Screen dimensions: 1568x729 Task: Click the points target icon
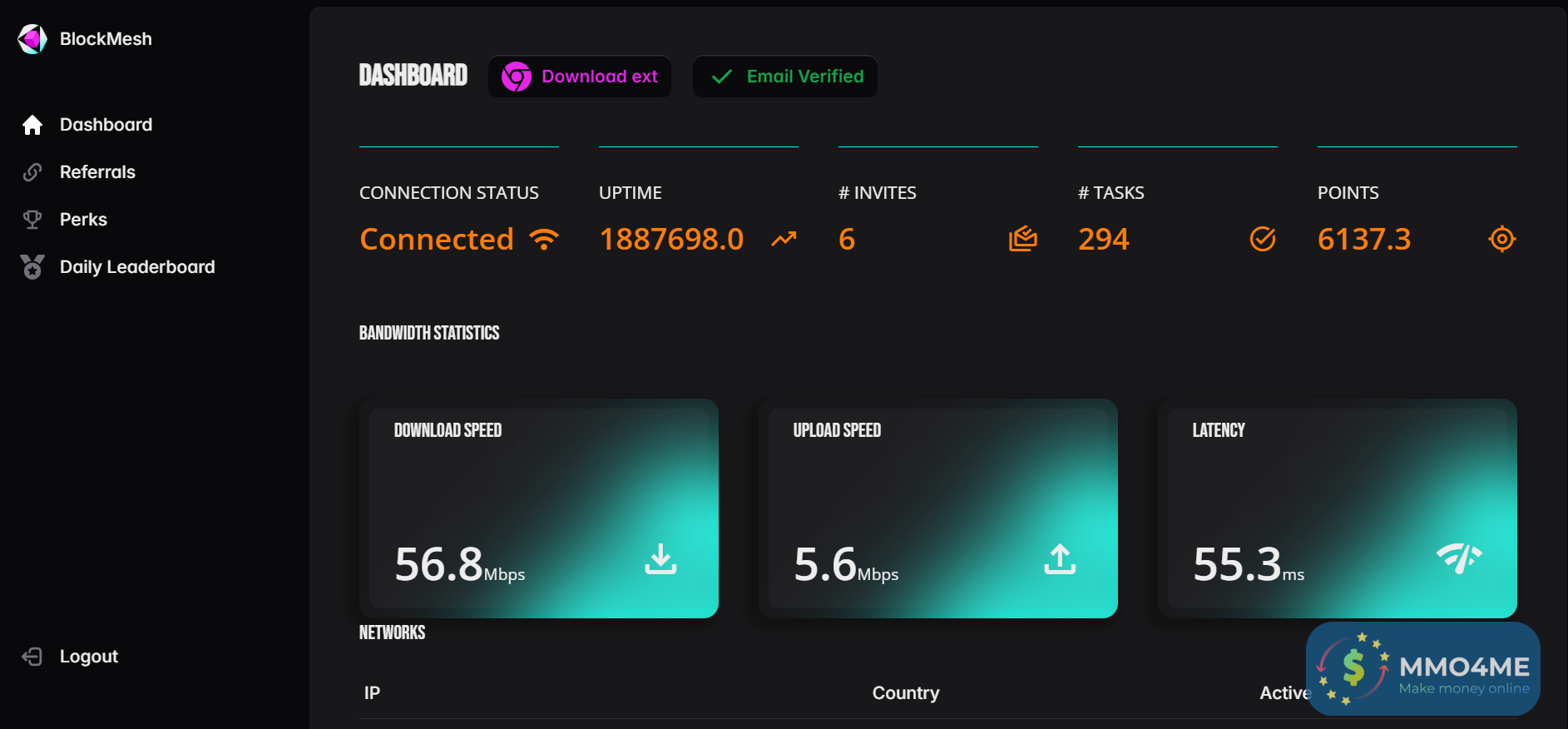(x=1502, y=239)
